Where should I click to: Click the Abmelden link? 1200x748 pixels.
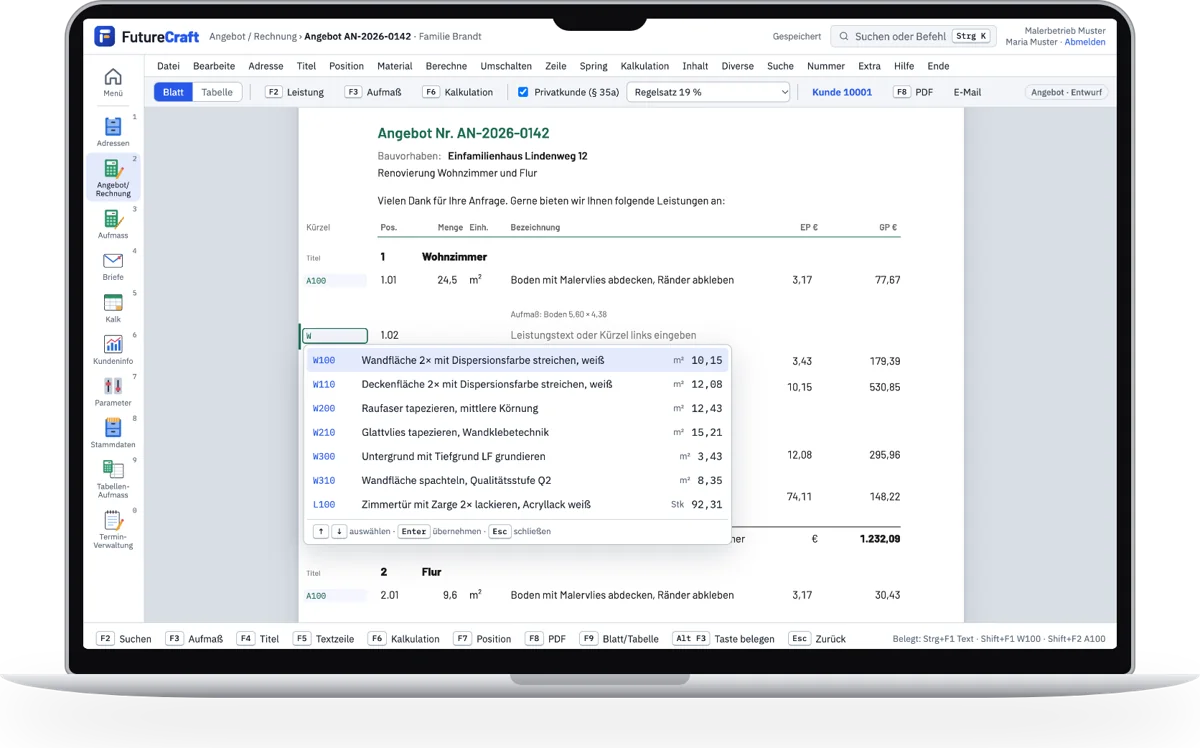pos(1085,42)
